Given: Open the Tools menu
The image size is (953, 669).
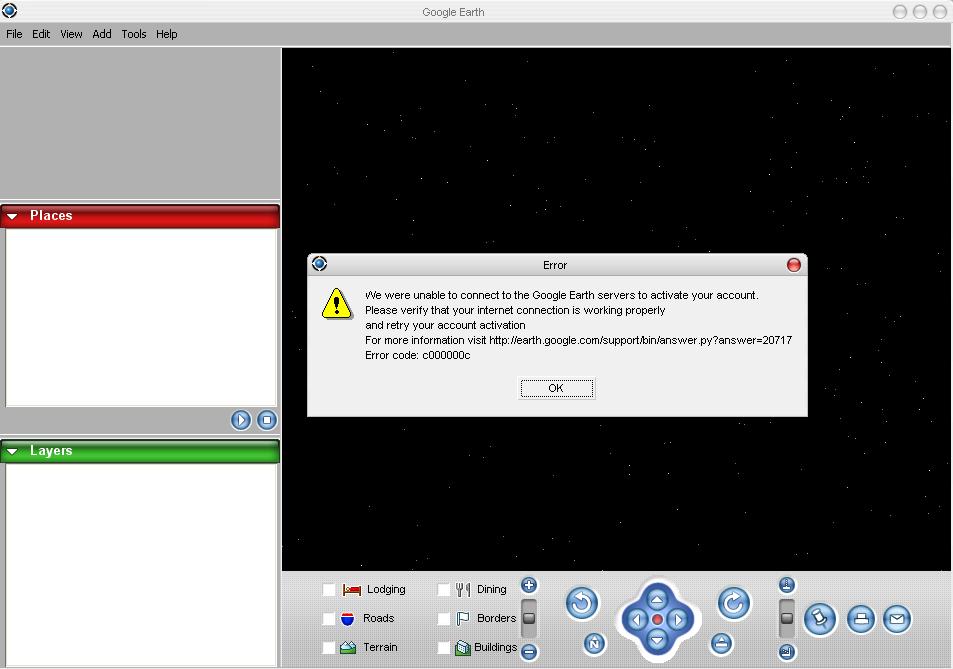Looking at the screenshot, I should tap(134, 34).
